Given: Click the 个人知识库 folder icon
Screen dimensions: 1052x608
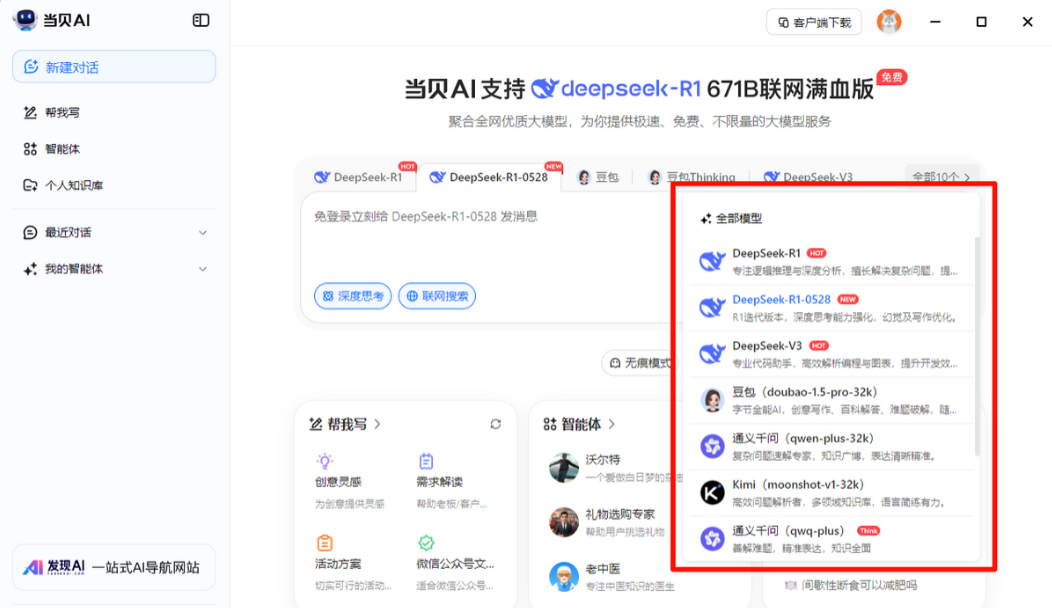Looking at the screenshot, I should point(30,185).
